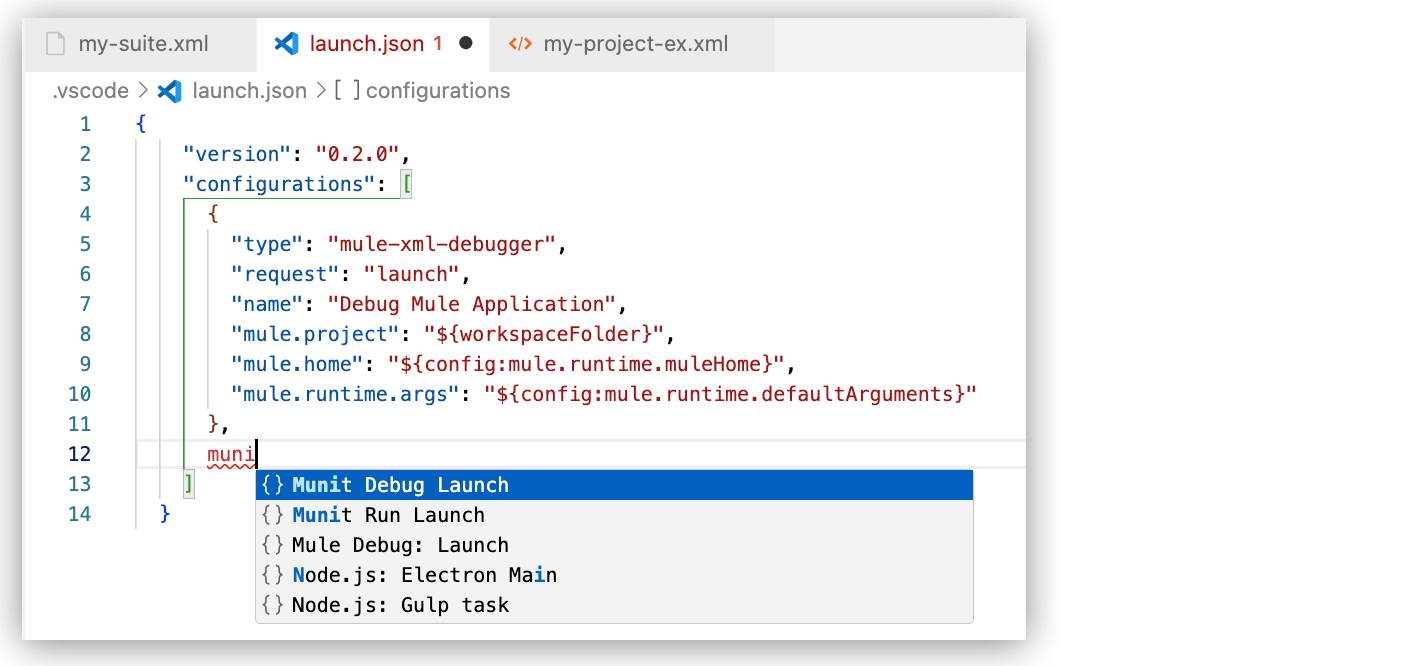
Task: Click the VS Code icon on the launch.json tab
Action: click(x=285, y=43)
